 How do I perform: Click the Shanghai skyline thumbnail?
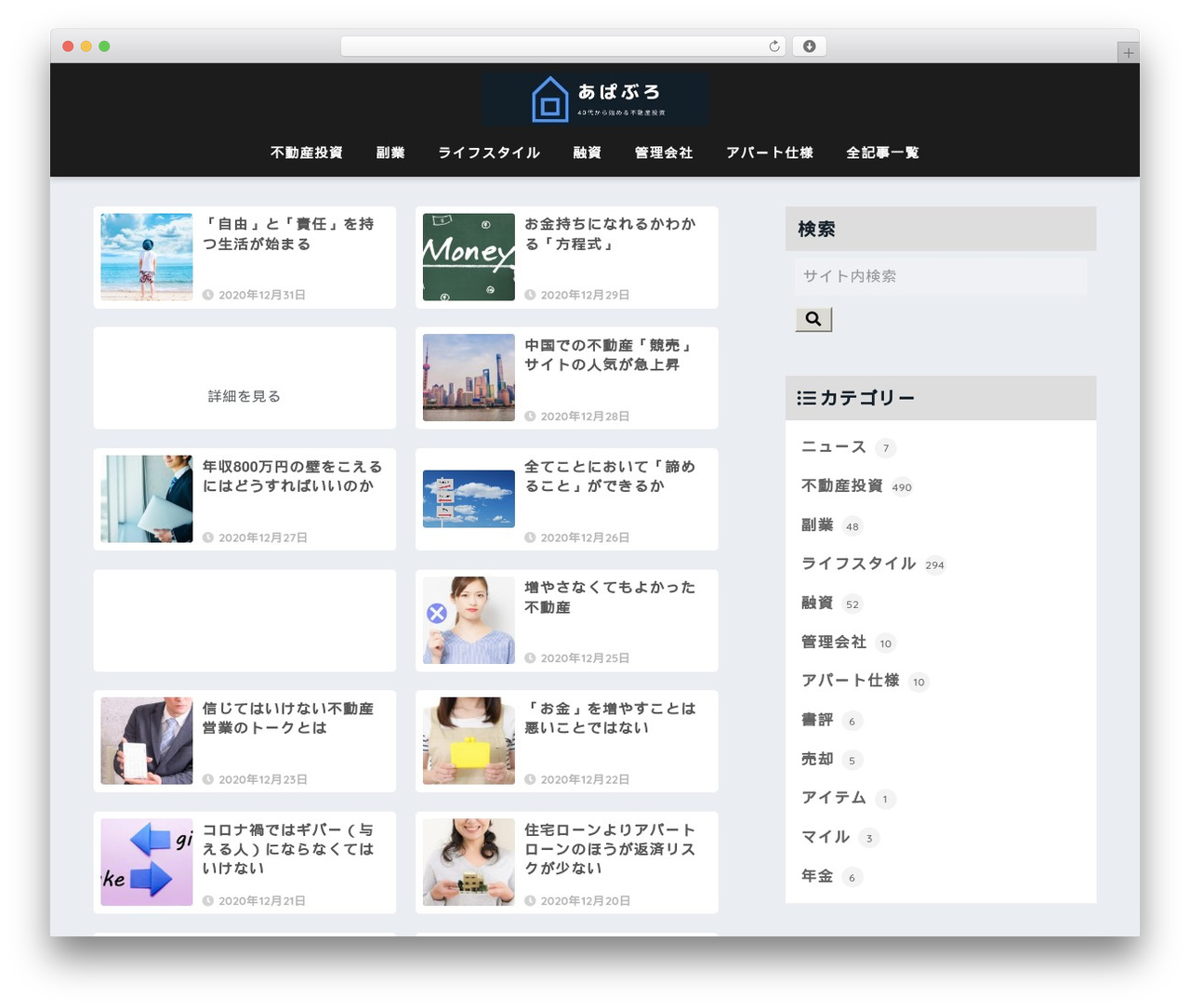point(469,378)
